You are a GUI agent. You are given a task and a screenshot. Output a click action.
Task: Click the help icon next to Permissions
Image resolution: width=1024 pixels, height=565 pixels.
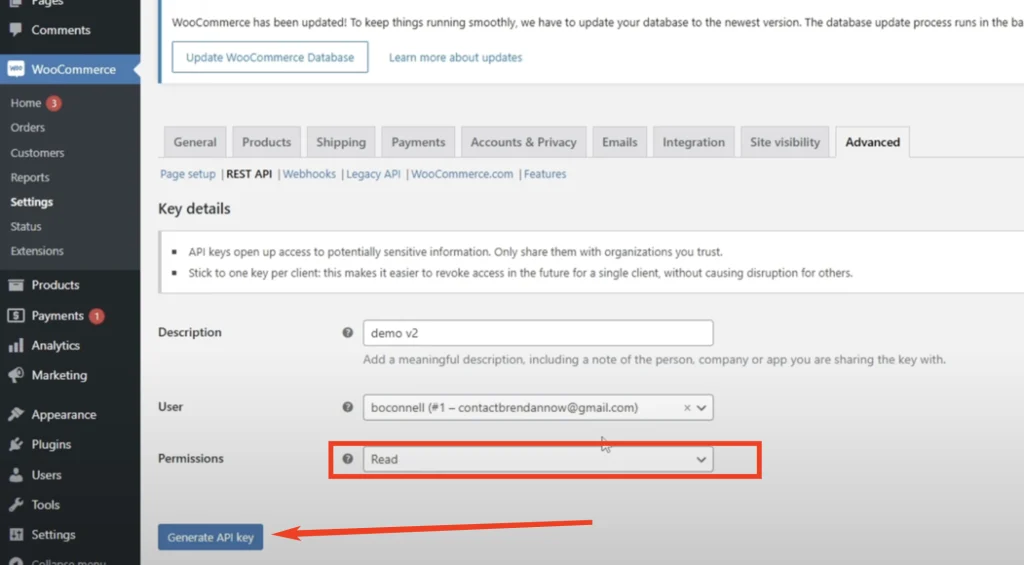coord(347,459)
